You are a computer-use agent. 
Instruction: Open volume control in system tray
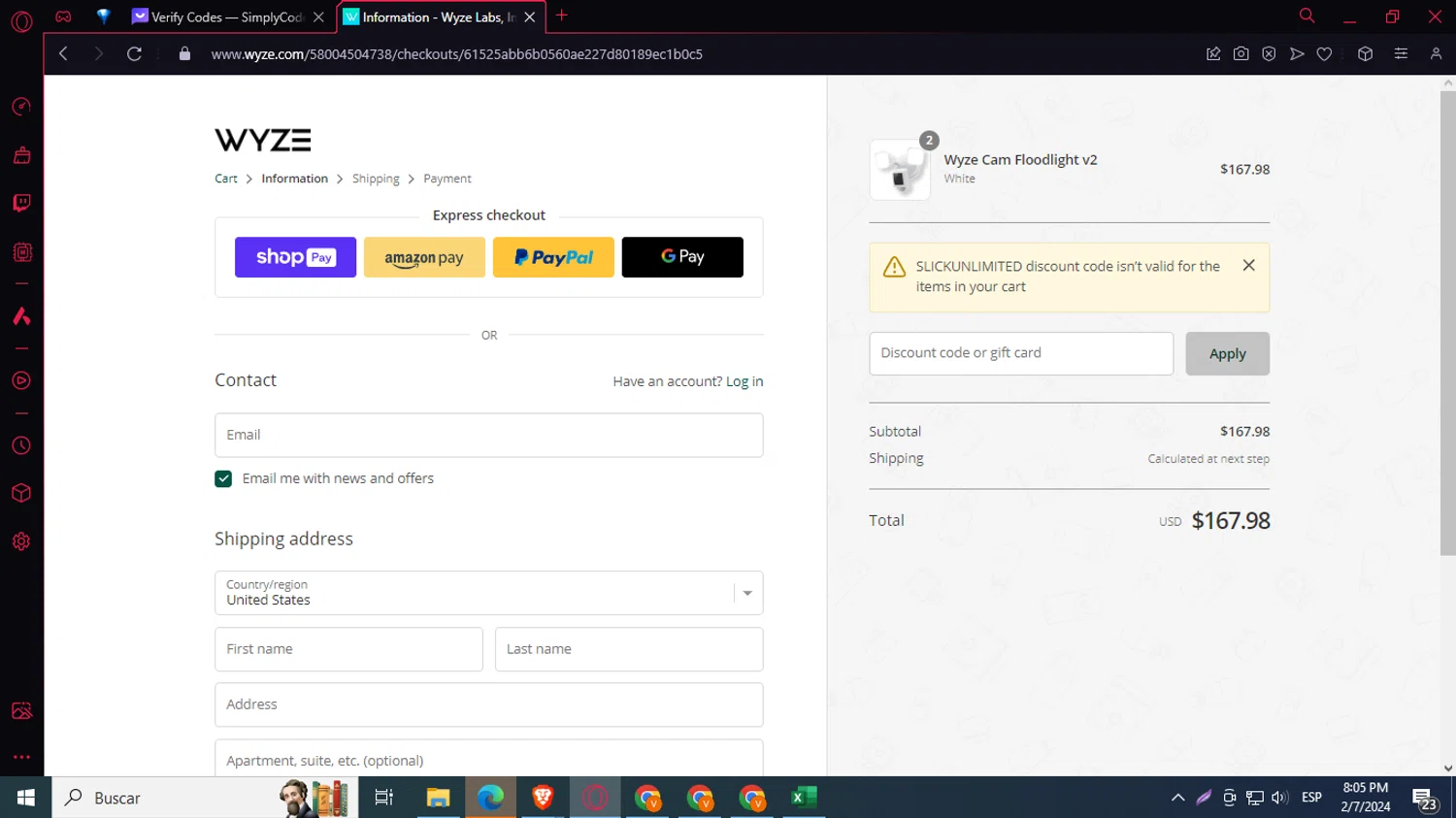tap(1279, 798)
